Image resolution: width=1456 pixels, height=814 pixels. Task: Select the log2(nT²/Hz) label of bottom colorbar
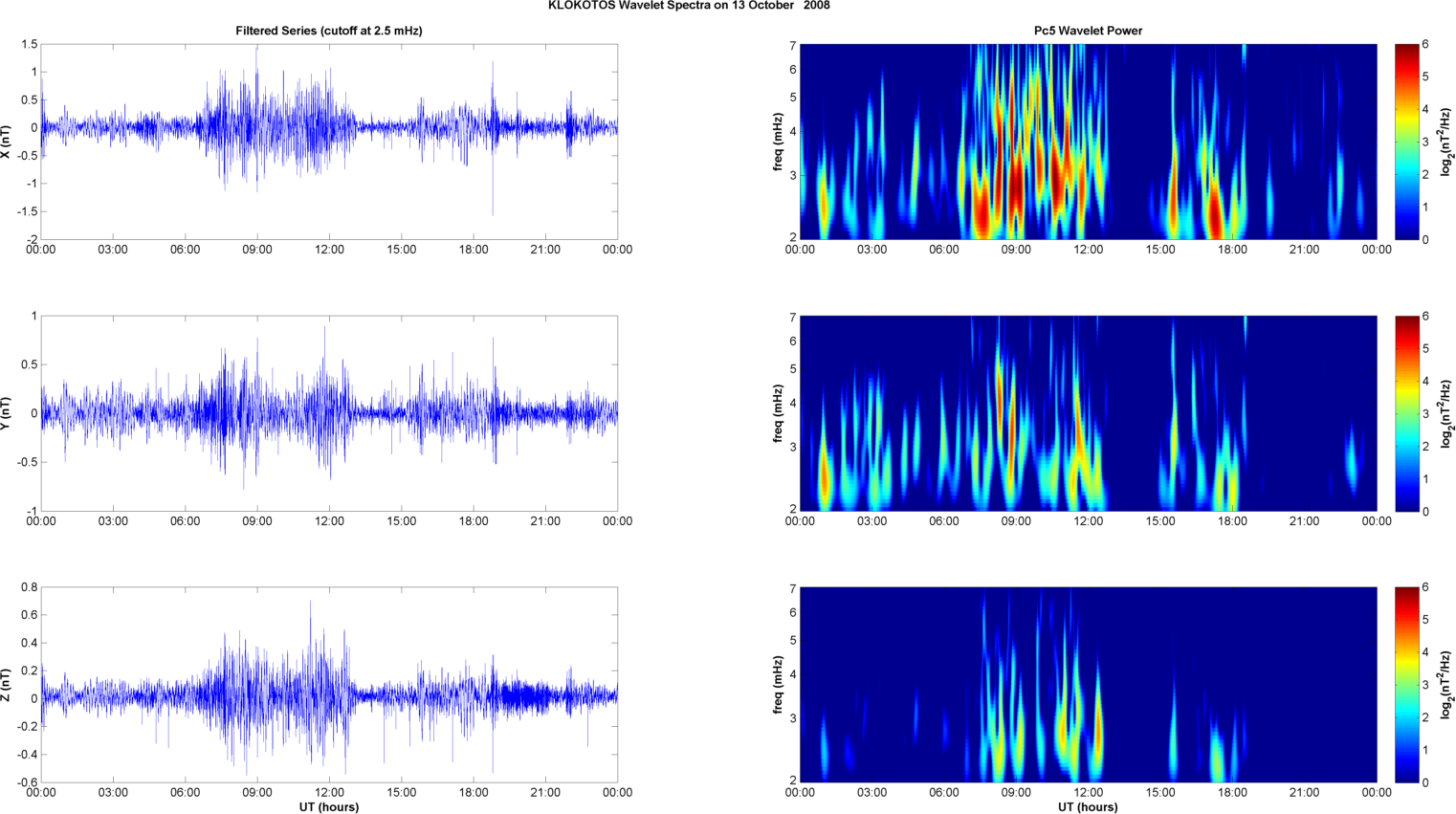click(1447, 685)
